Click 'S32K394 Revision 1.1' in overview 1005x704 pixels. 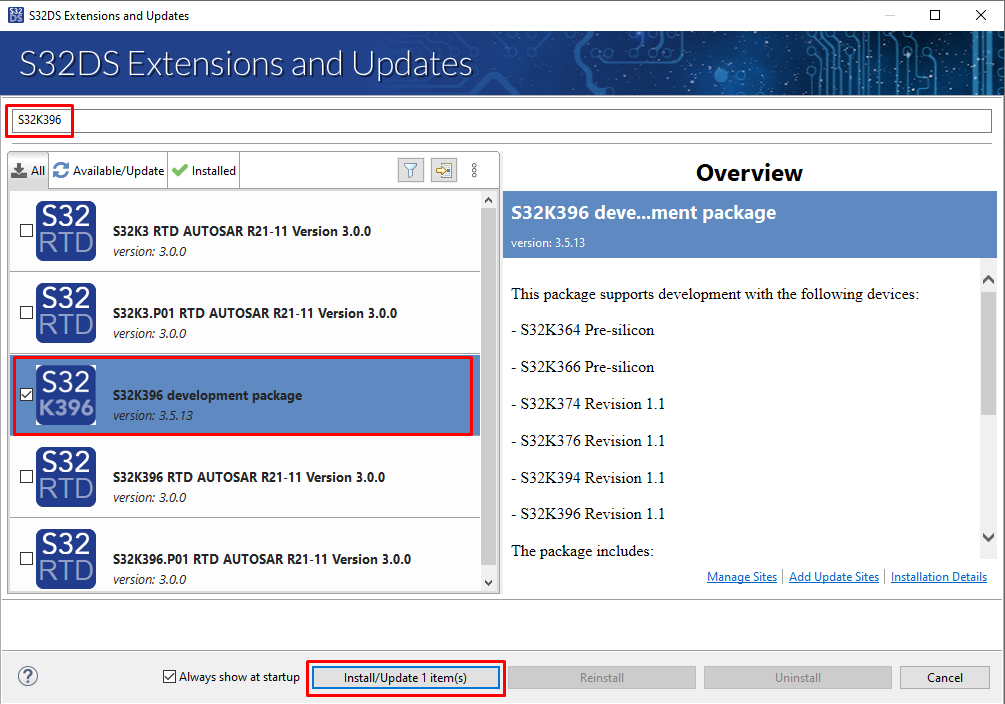(592, 478)
